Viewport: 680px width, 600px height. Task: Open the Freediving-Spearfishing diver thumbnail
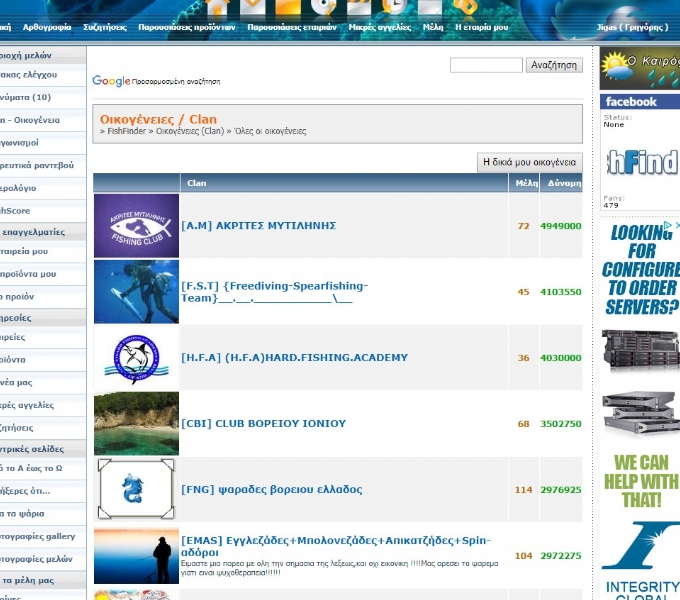pos(136,292)
